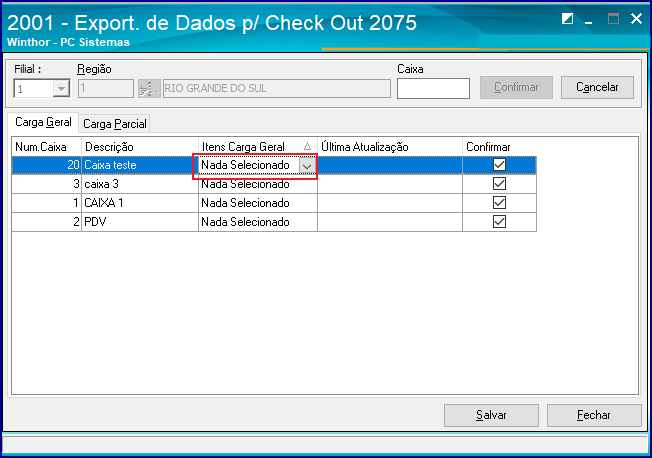This screenshot has width=652, height=458.
Task: Click the Caixa input field
Action: 433,89
